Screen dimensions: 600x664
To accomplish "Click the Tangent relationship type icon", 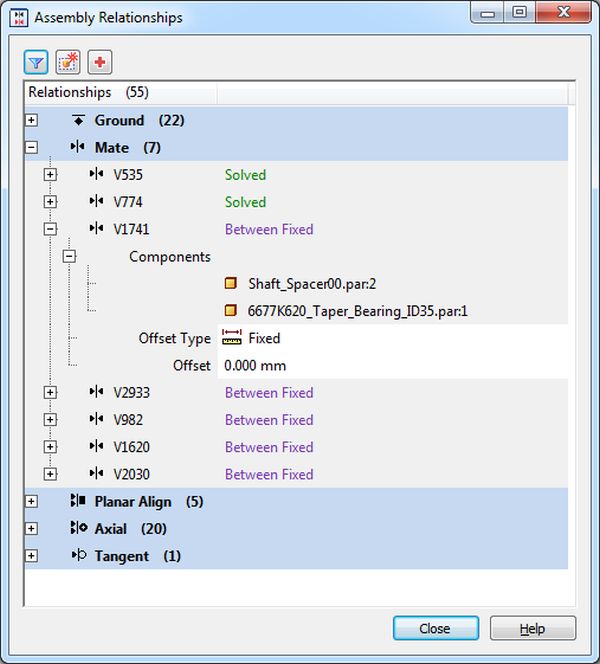I will tap(79, 555).
